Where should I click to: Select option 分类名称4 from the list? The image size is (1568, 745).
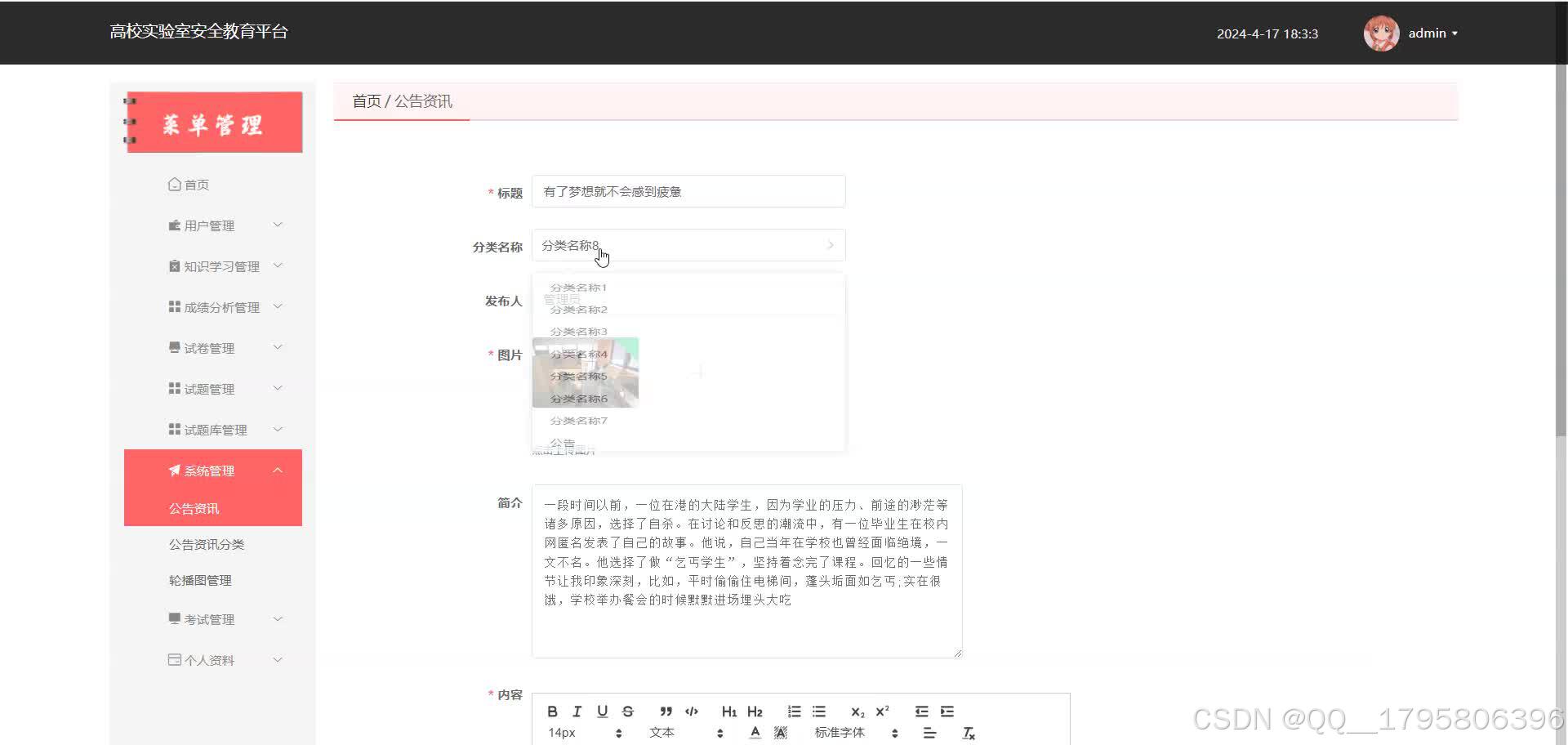(x=688, y=355)
